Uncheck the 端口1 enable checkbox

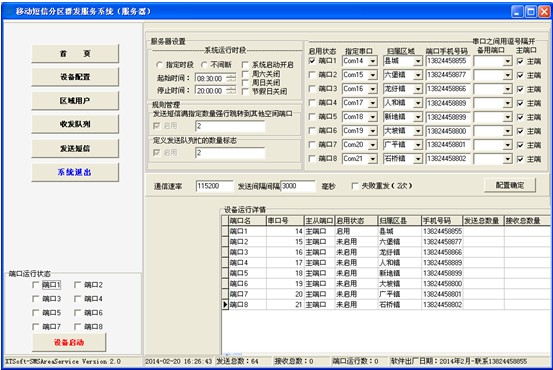coord(312,61)
